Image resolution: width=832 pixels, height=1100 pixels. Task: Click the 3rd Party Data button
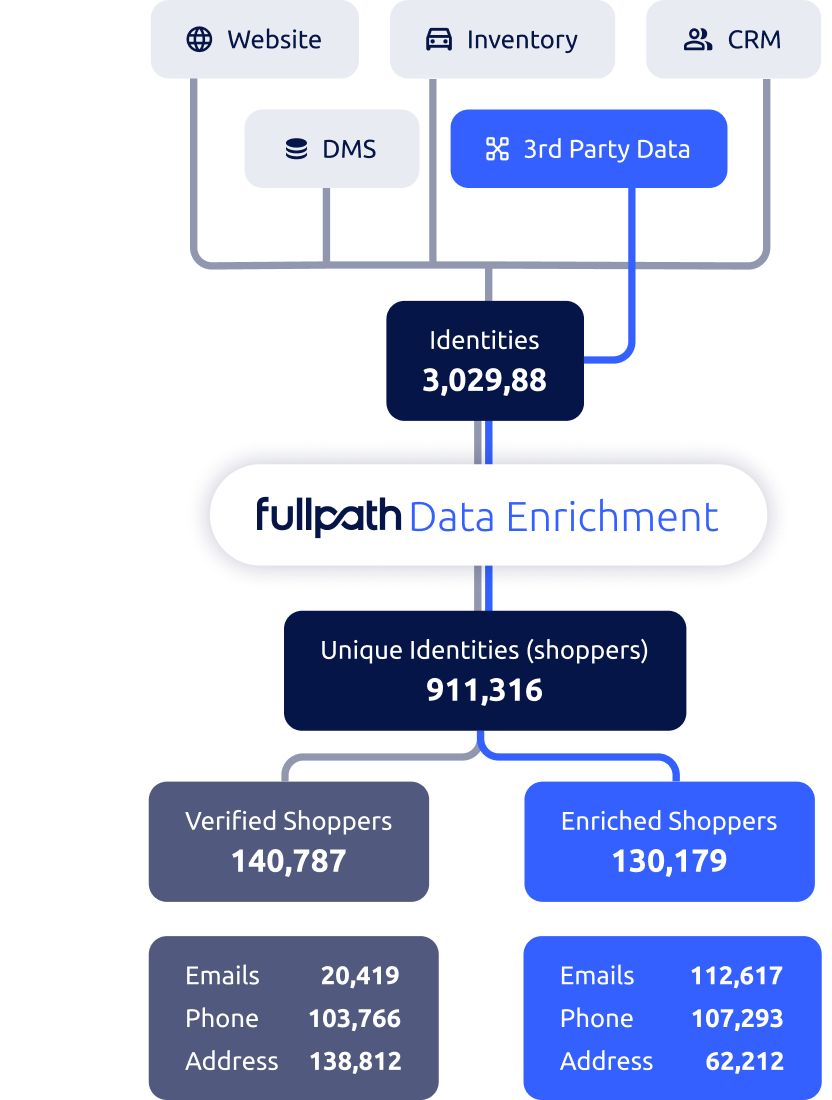coord(588,148)
